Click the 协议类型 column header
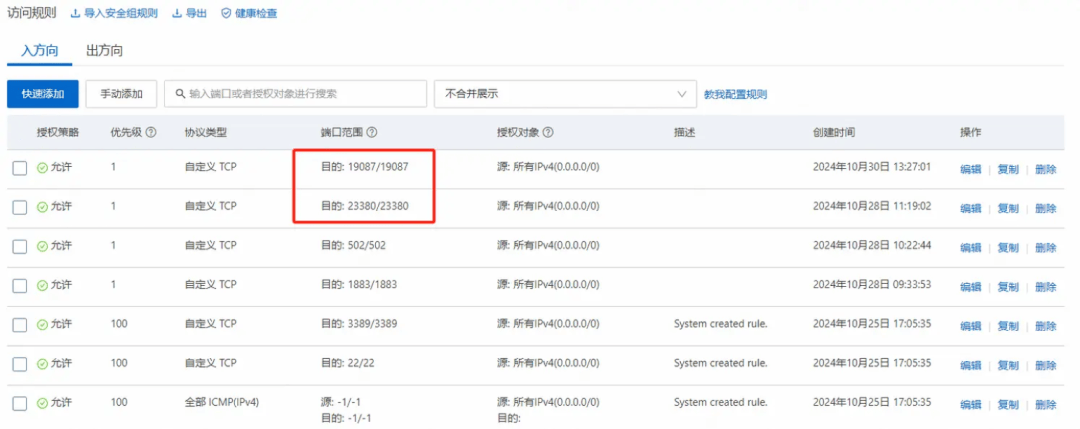 pyautogui.click(x=205, y=132)
